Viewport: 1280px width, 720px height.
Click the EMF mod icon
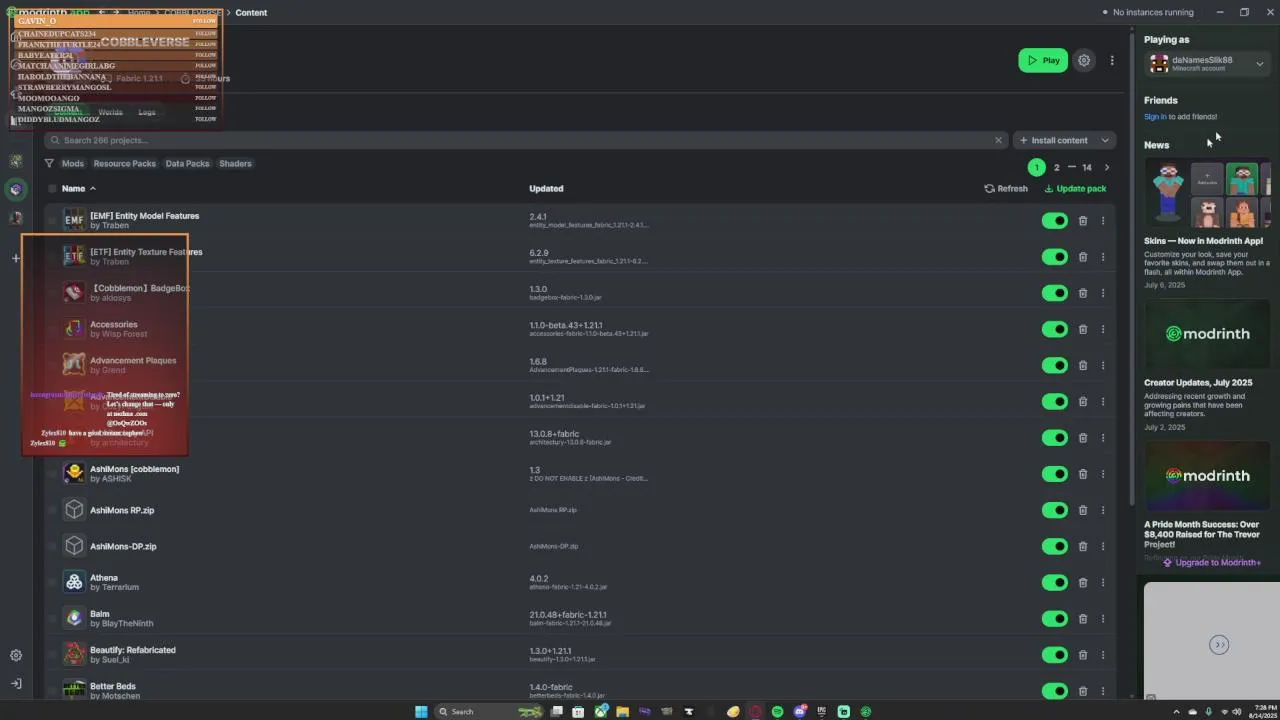point(74,220)
